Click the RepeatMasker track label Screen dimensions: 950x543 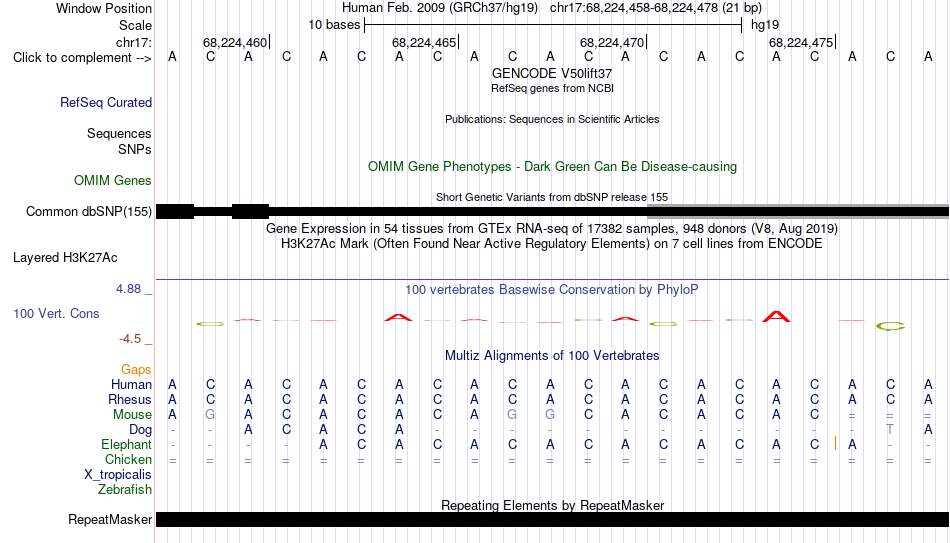[110, 519]
